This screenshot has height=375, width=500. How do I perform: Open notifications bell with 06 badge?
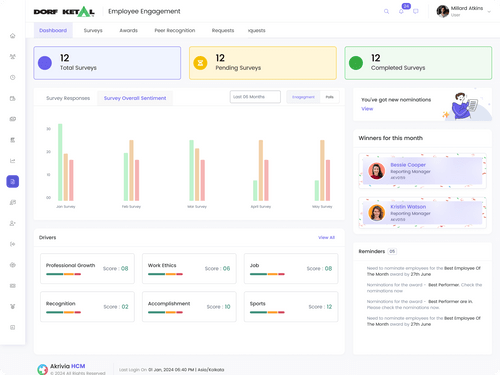click(x=402, y=10)
